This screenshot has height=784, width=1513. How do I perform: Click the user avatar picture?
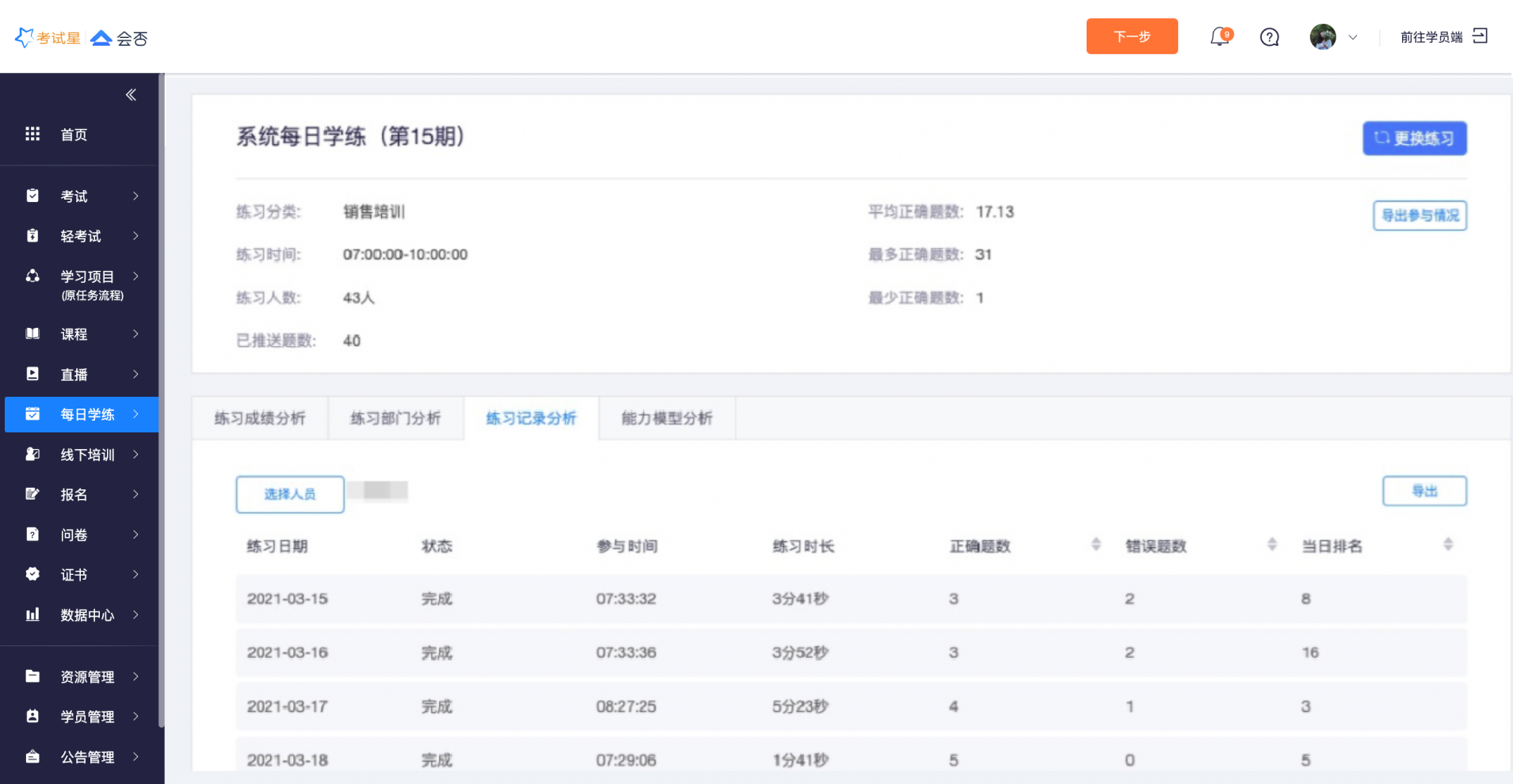[x=1322, y=37]
